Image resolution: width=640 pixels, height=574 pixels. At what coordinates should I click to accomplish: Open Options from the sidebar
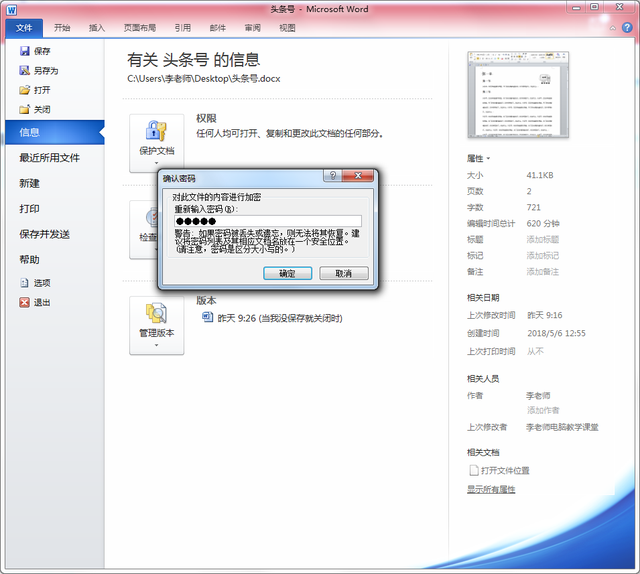(x=35, y=283)
